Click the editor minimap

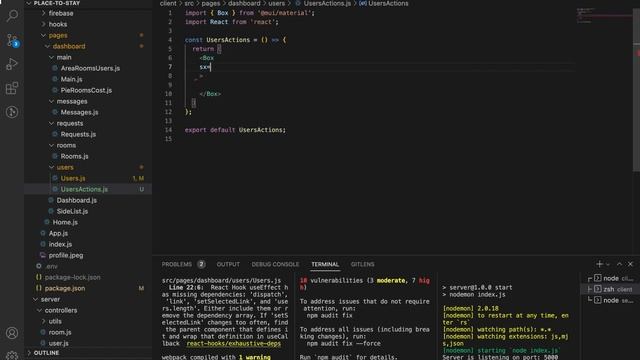coord(605,16)
